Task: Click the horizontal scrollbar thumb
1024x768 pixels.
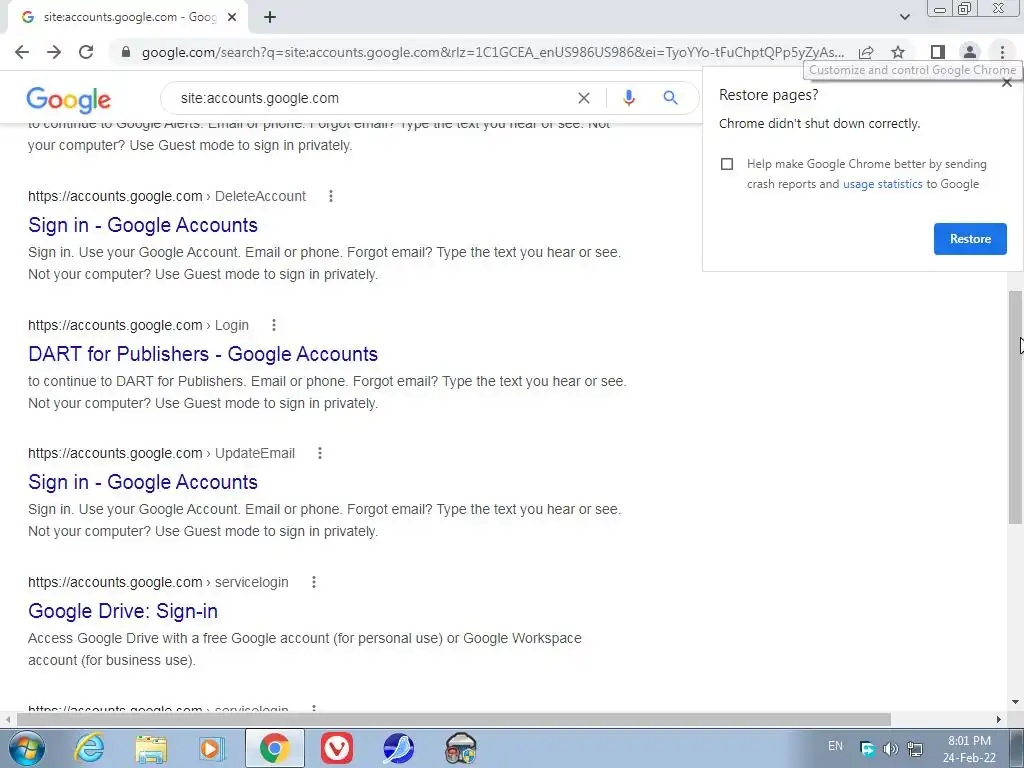Action: click(x=453, y=719)
